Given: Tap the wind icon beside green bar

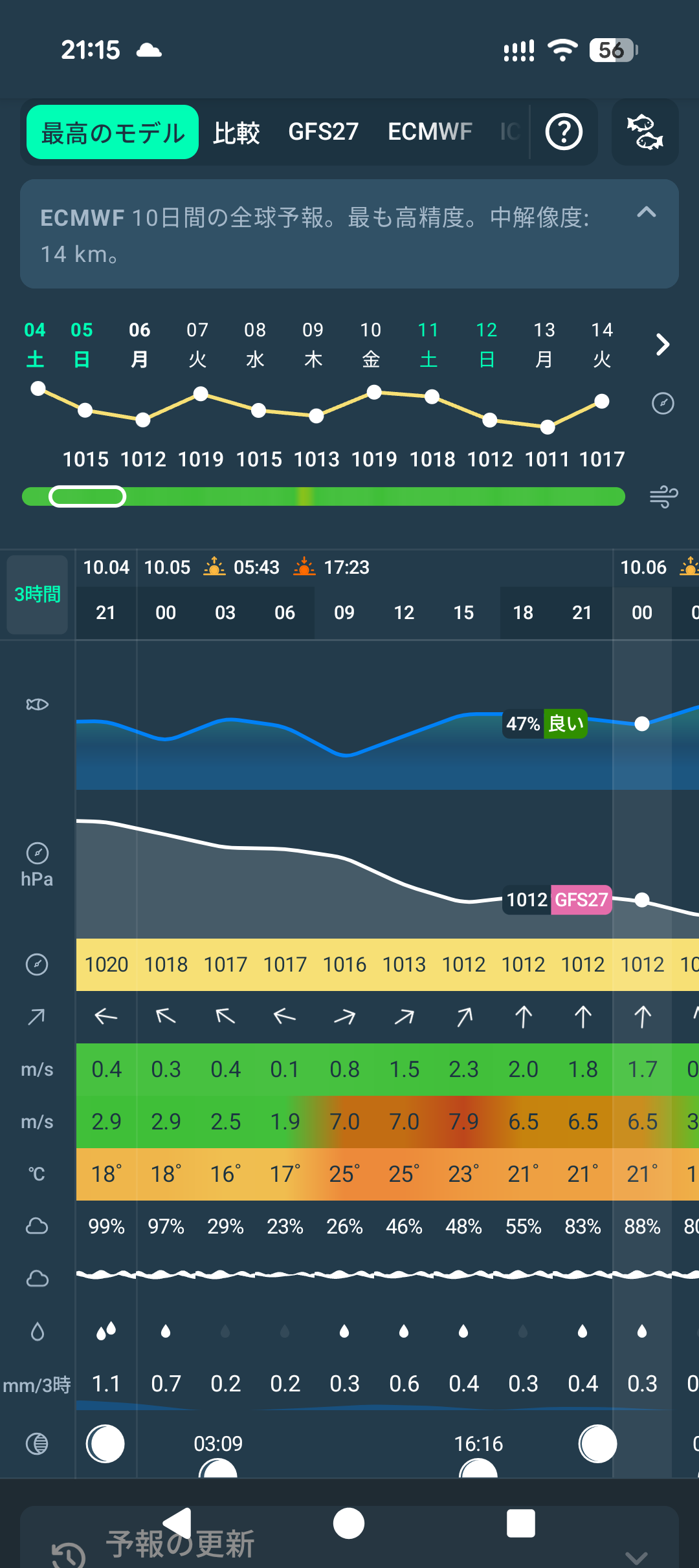Looking at the screenshot, I should click(663, 497).
